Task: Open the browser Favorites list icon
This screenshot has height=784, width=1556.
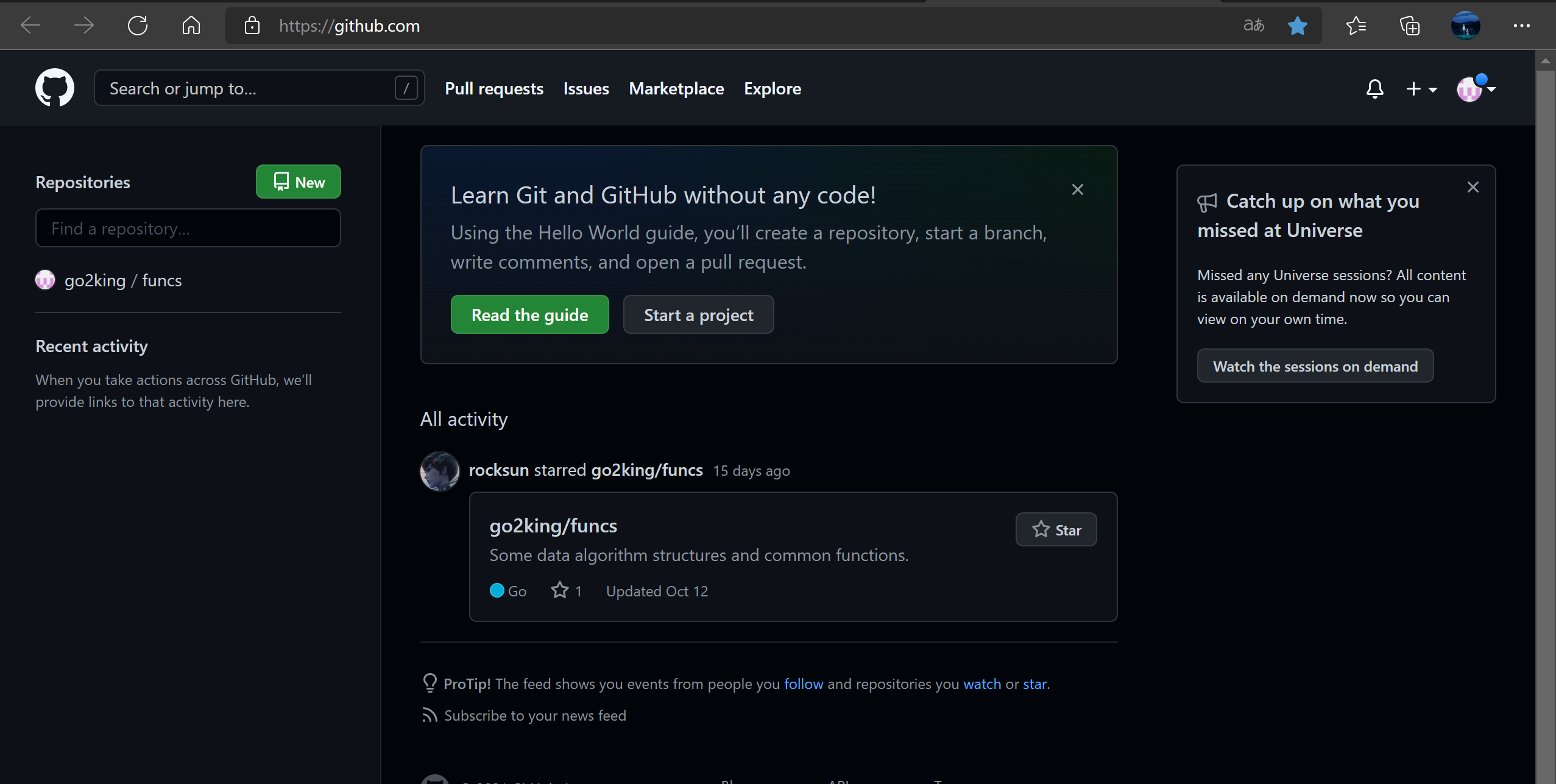Action: pyautogui.click(x=1356, y=26)
